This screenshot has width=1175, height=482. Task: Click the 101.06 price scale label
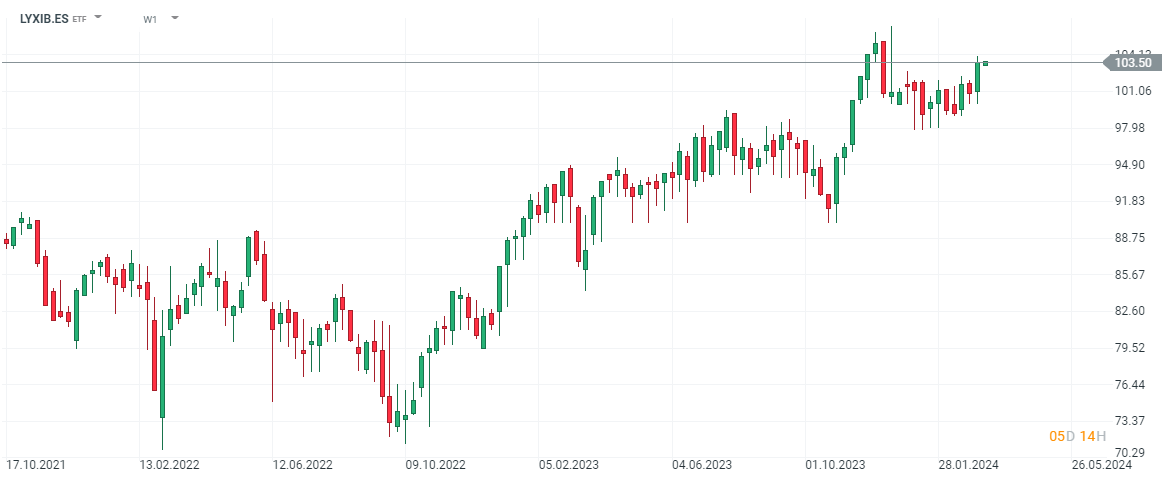(x=1132, y=91)
